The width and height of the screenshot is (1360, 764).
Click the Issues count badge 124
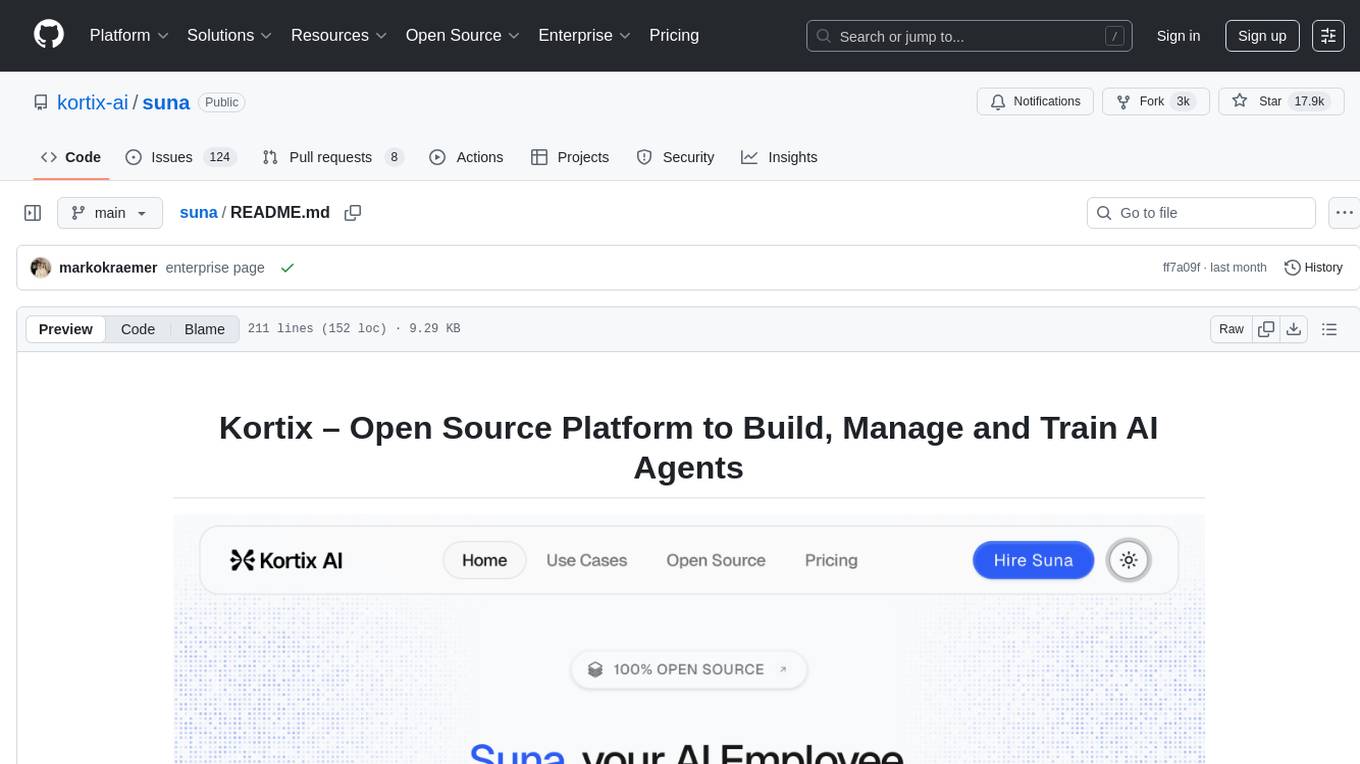(220, 157)
